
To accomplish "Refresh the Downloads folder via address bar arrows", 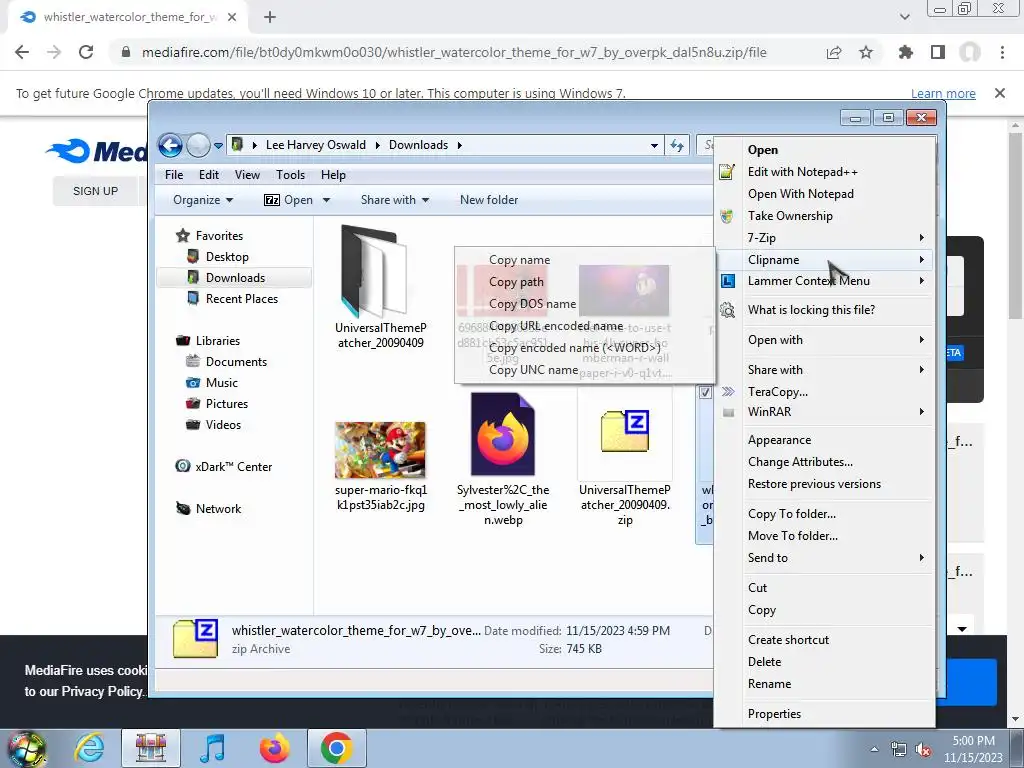I will (x=677, y=145).
